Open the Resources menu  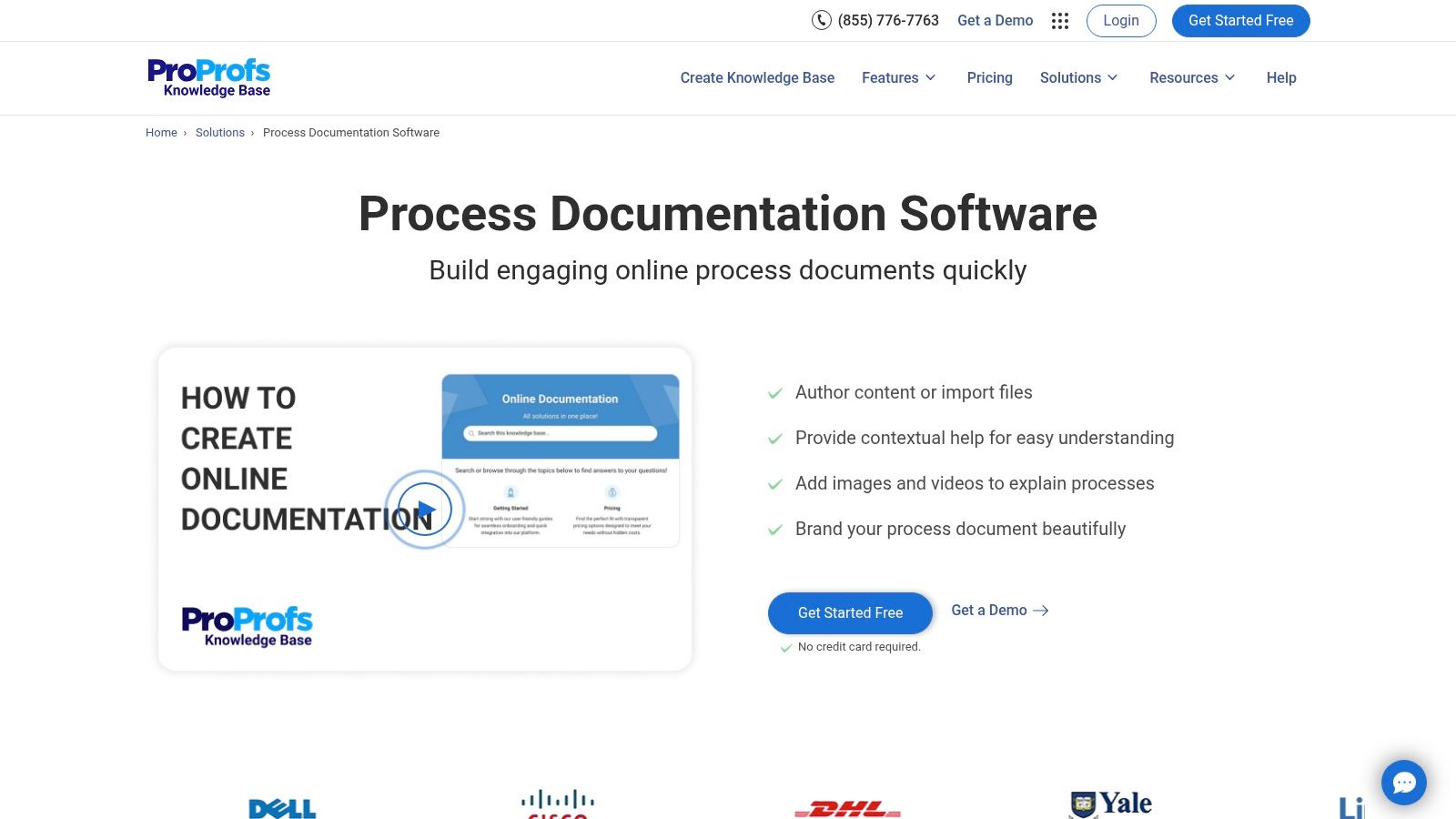coord(1183,78)
